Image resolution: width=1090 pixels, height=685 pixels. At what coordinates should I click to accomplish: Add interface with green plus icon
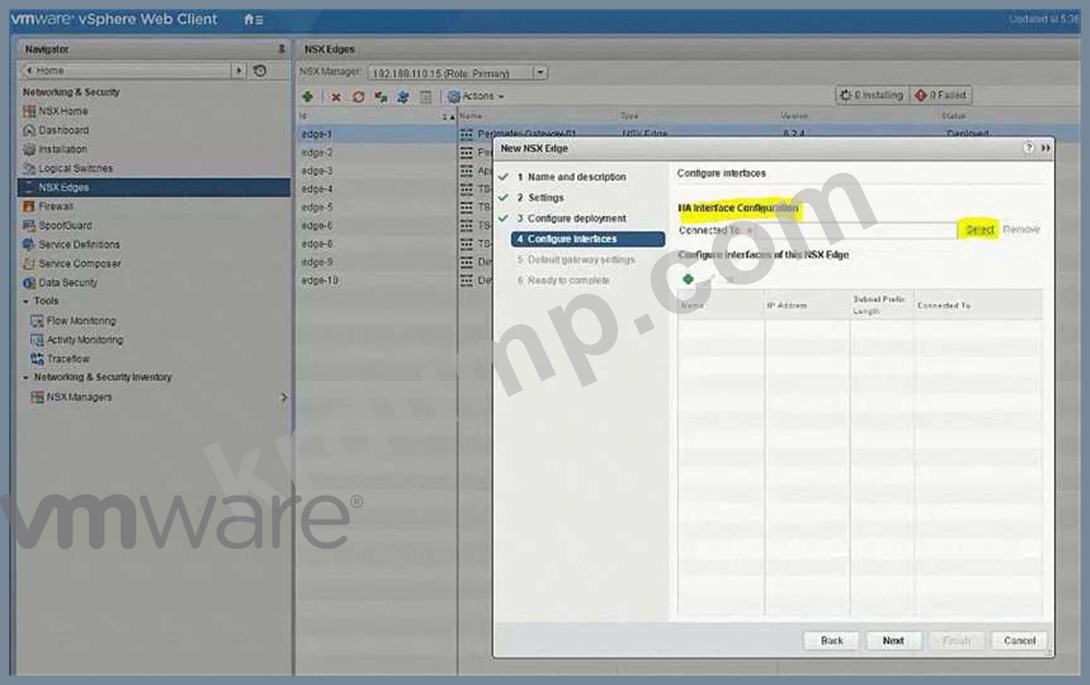[688, 279]
